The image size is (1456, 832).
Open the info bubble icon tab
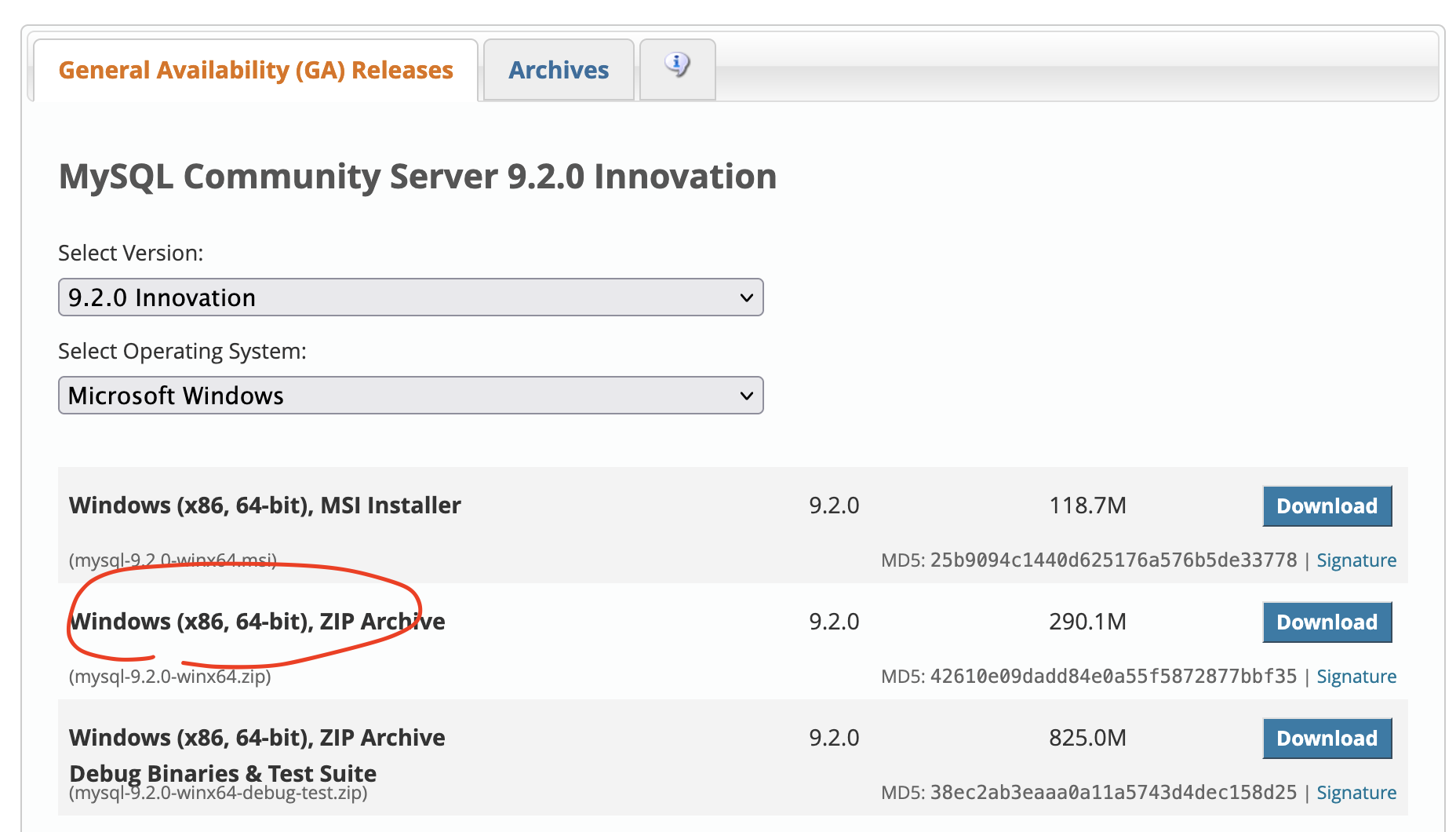pyautogui.click(x=678, y=69)
